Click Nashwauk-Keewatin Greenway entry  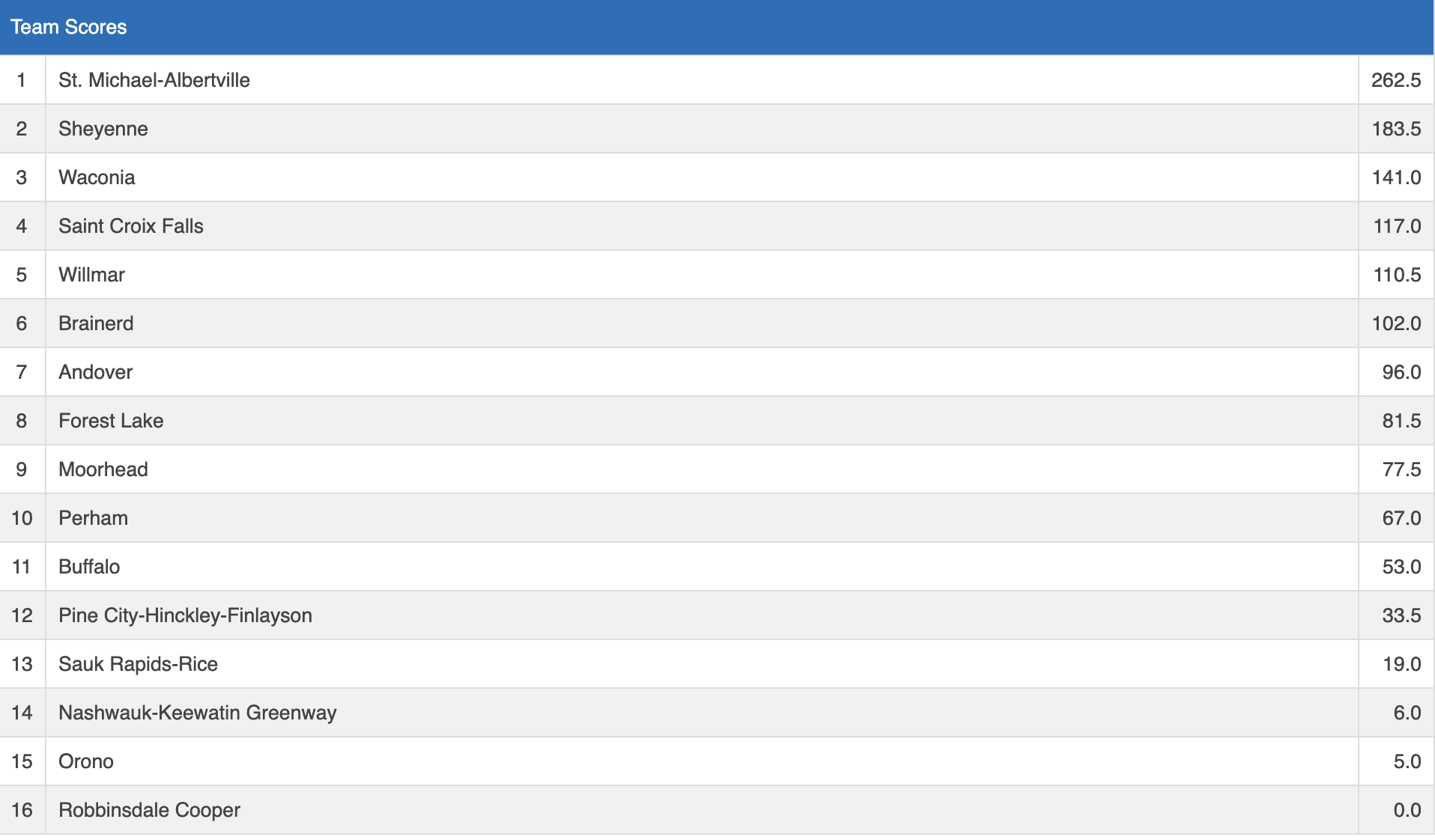[198, 713]
